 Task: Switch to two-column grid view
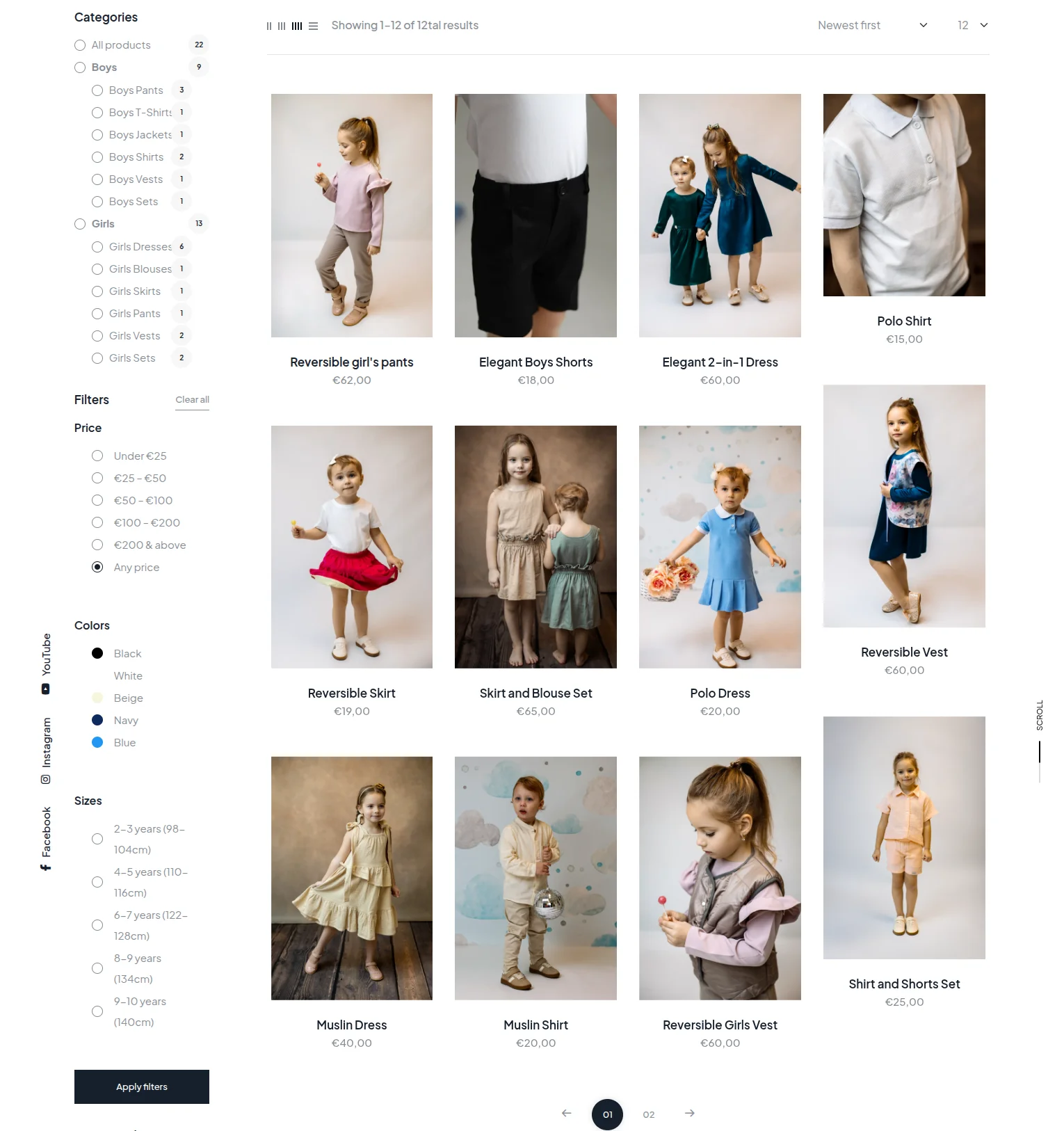[x=269, y=26]
